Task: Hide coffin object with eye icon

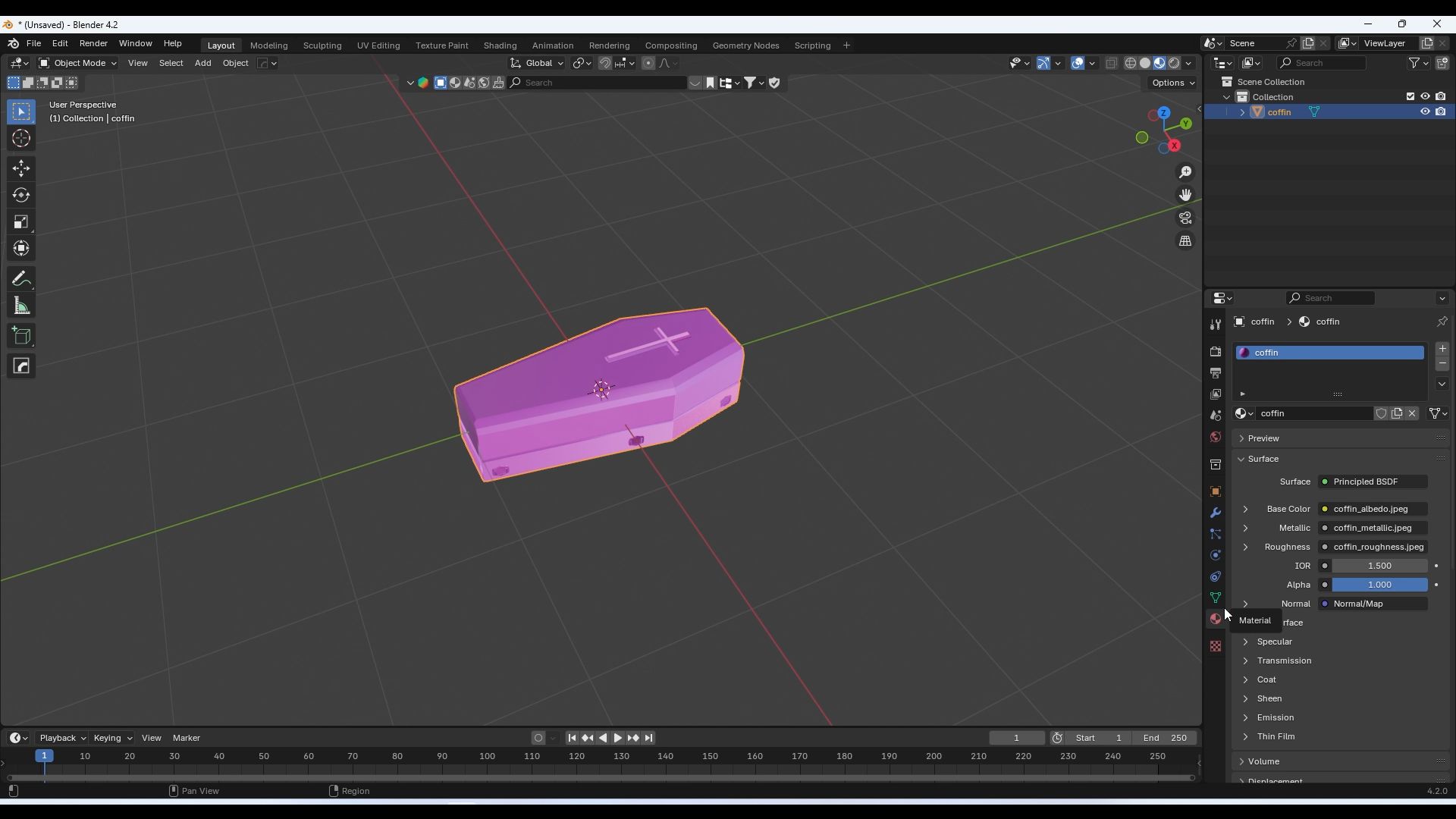Action: [1425, 112]
